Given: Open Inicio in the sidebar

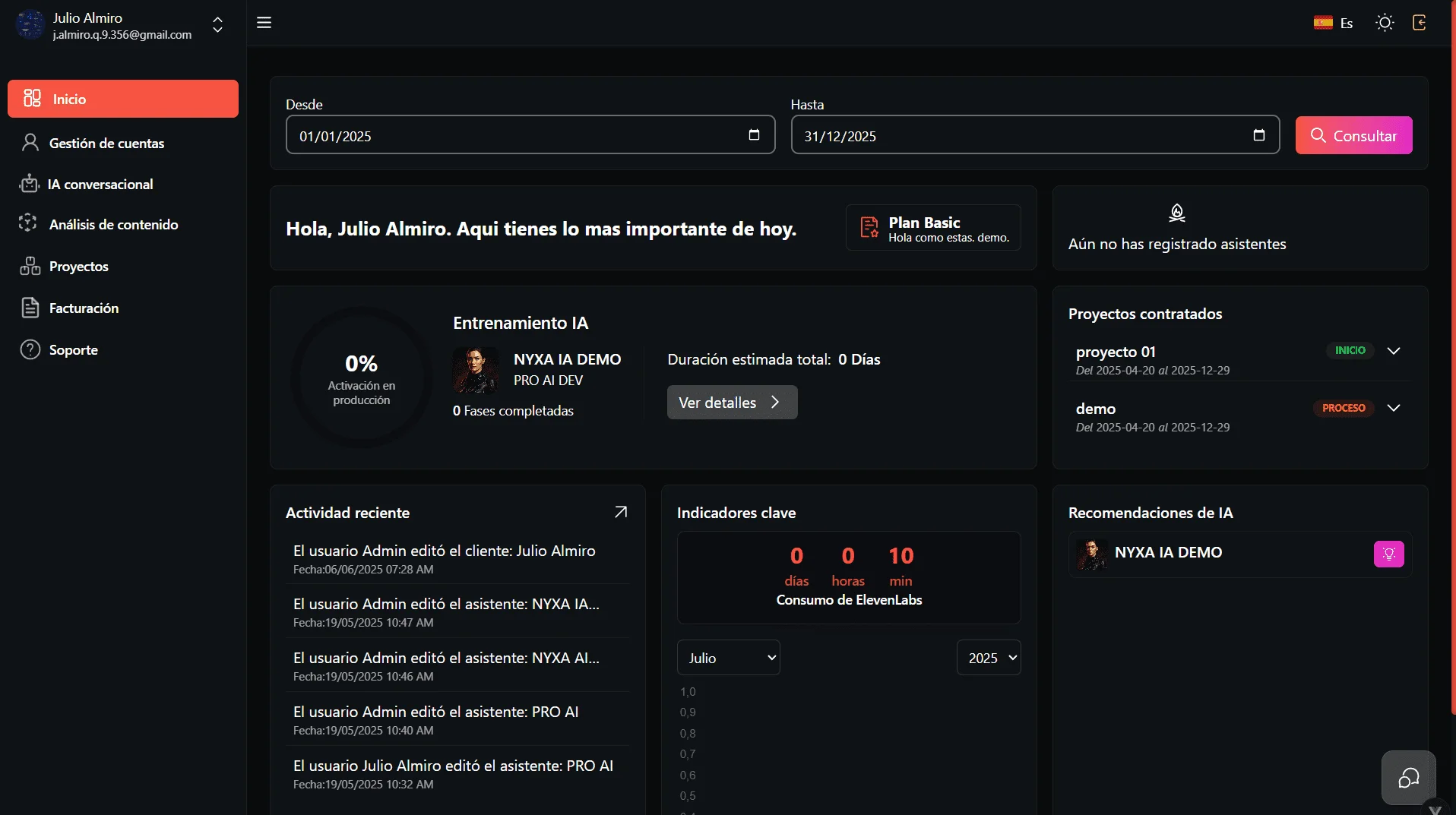Looking at the screenshot, I should point(123,99).
